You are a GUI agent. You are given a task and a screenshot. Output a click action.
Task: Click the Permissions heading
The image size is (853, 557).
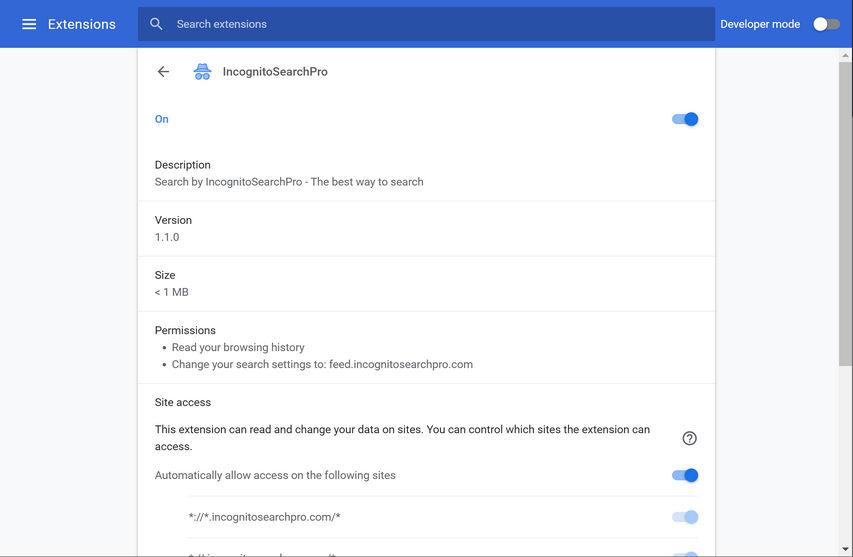[x=185, y=330]
